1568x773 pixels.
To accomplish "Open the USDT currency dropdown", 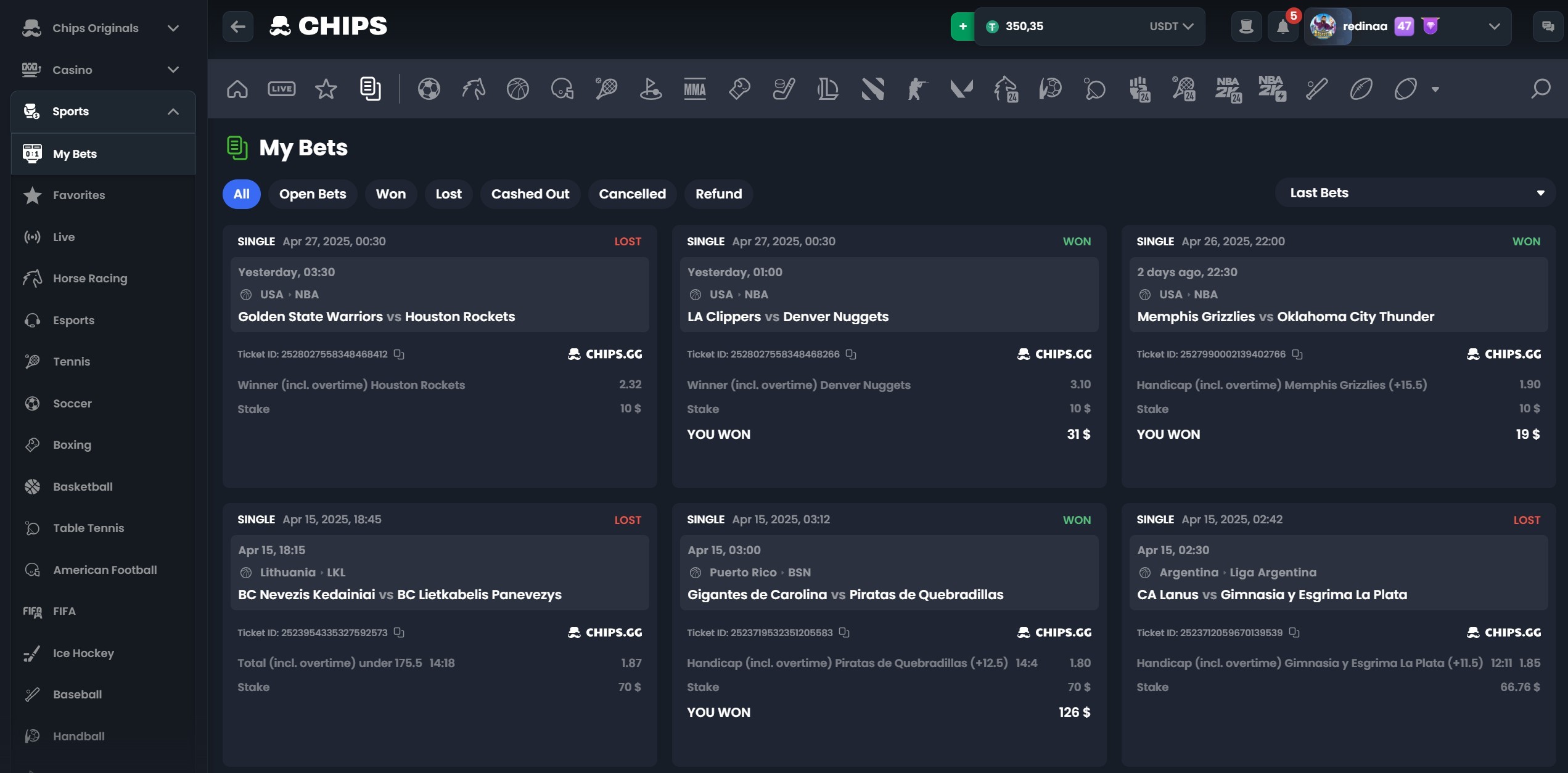I will (x=1171, y=27).
